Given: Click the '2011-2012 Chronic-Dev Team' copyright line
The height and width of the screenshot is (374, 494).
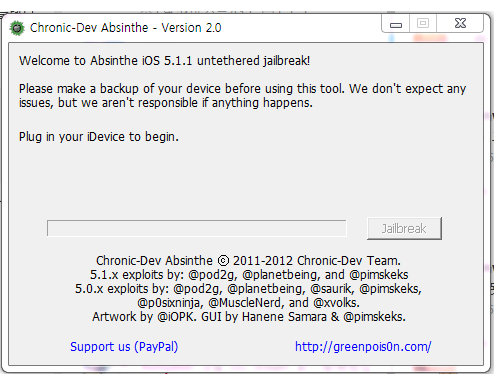Looking at the screenshot, I should pos(248,261).
